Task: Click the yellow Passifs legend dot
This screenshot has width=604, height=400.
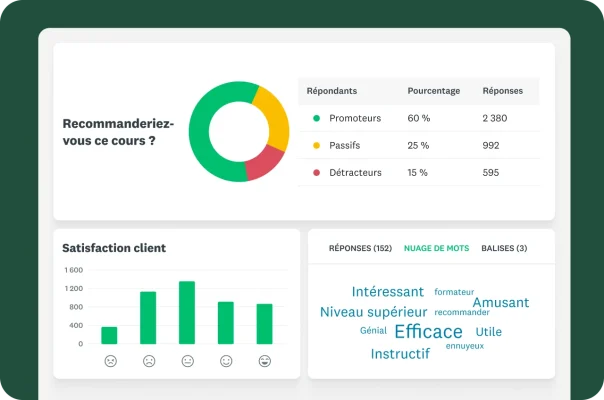Action: (316, 145)
